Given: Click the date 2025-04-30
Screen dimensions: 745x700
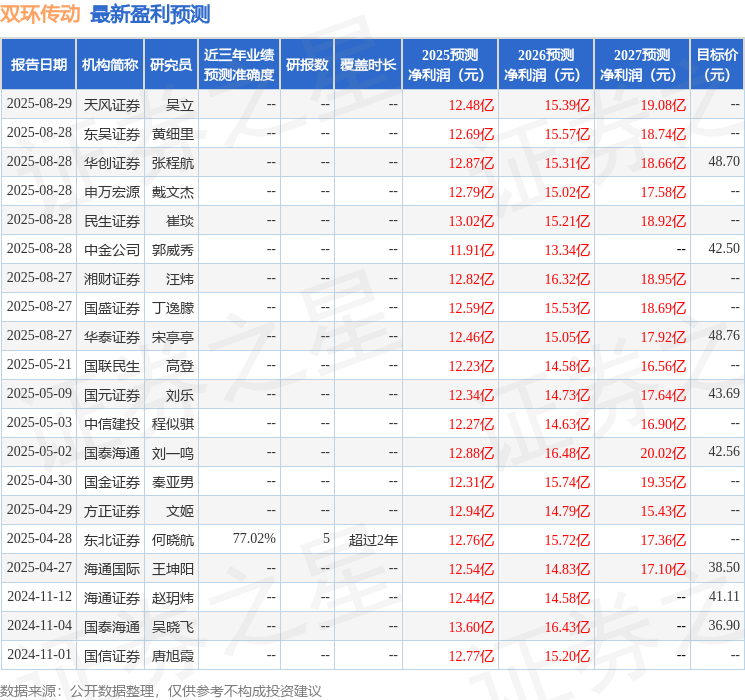Looking at the screenshot, I should coord(39,480).
